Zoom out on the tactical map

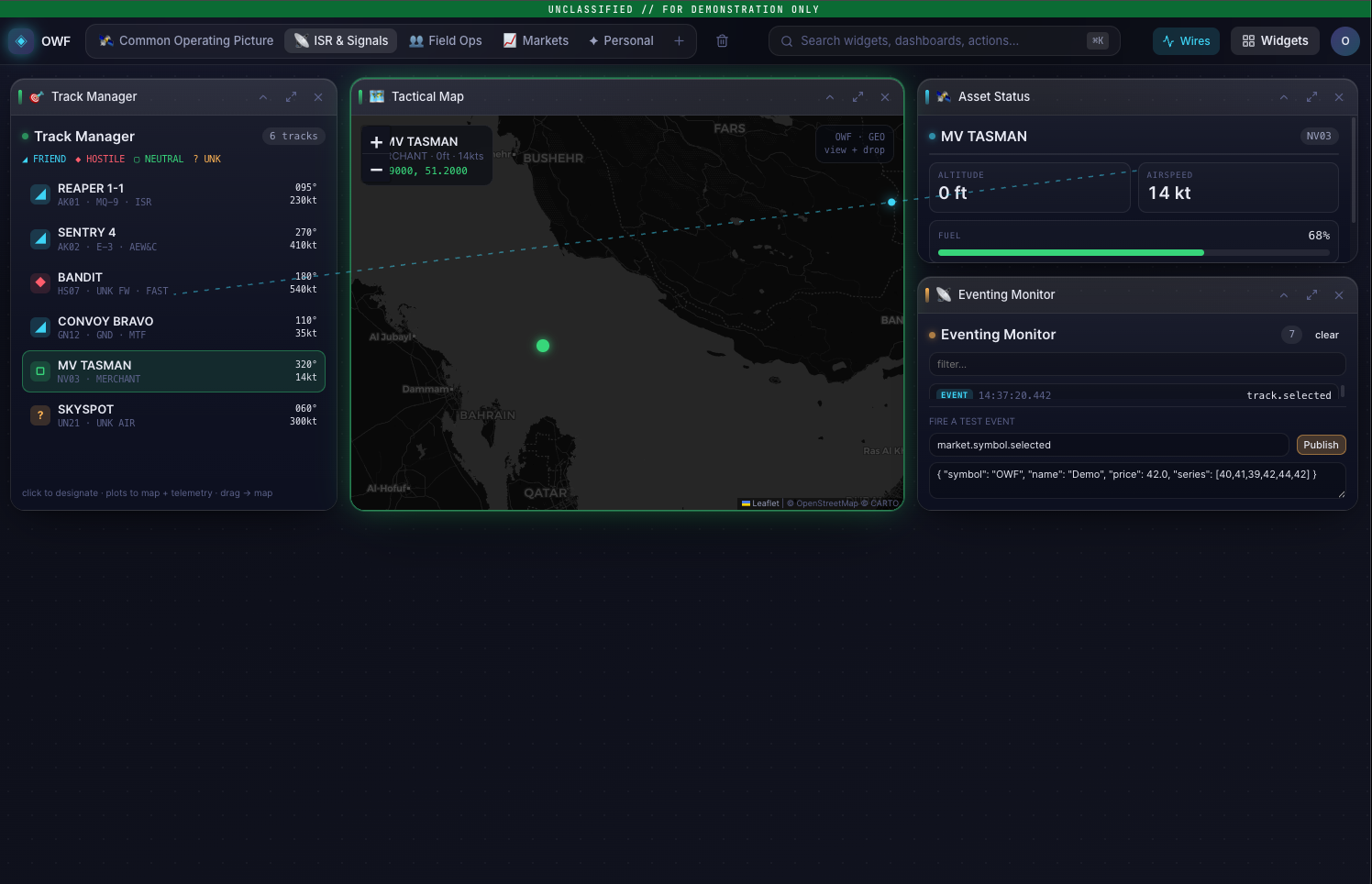[x=376, y=170]
